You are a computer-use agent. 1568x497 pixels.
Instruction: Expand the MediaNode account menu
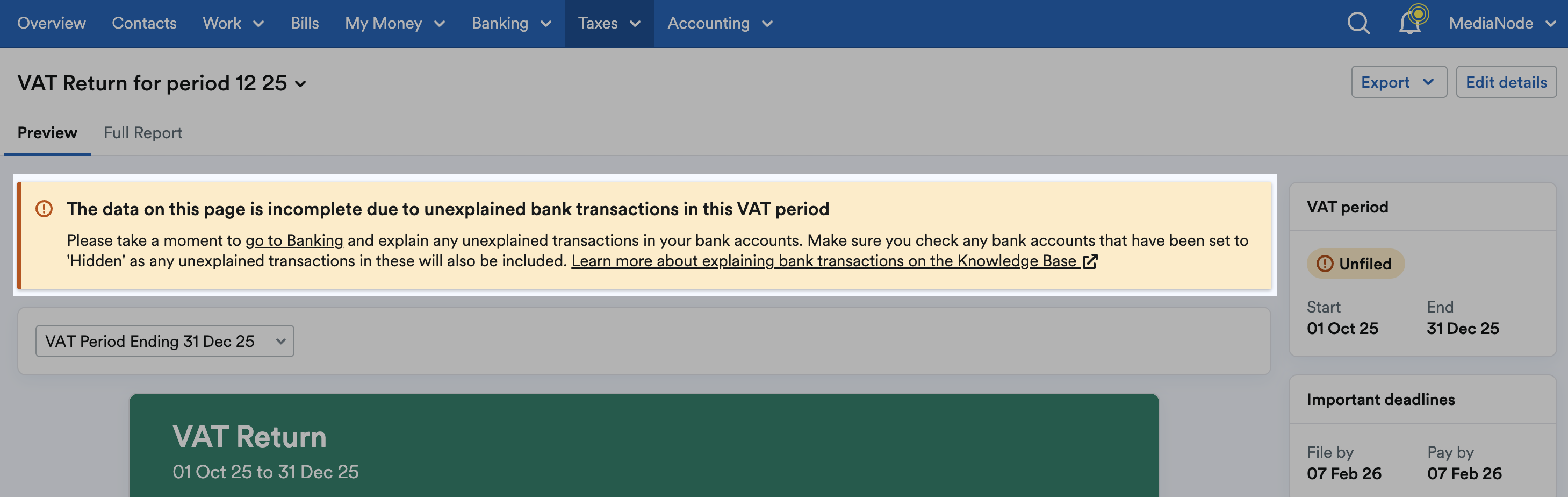coord(1502,23)
